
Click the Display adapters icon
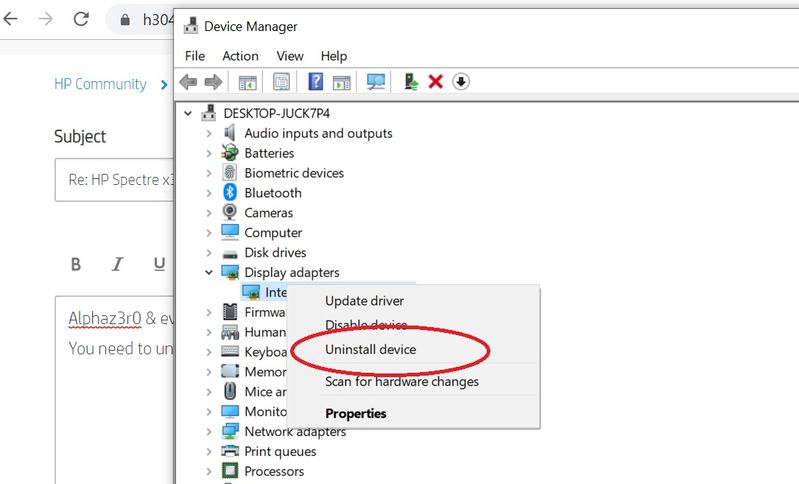(x=230, y=272)
